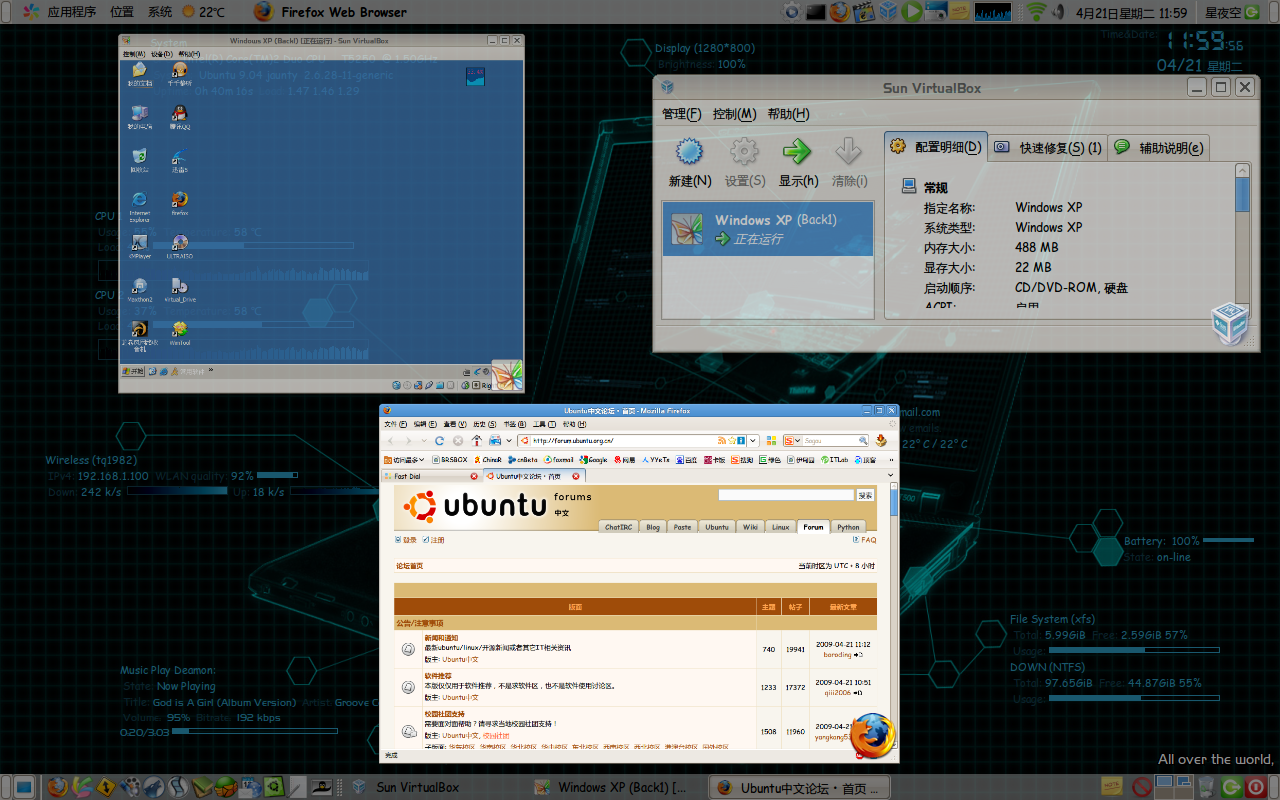This screenshot has width=1280, height=800.
Task: Click the Firefox icon on the XP desktop
Action: pos(179,201)
